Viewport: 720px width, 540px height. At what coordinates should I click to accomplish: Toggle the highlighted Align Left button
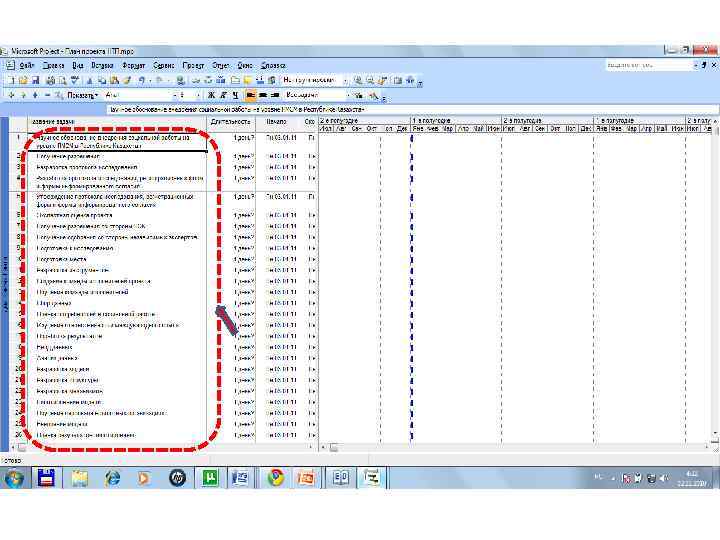click(x=251, y=95)
